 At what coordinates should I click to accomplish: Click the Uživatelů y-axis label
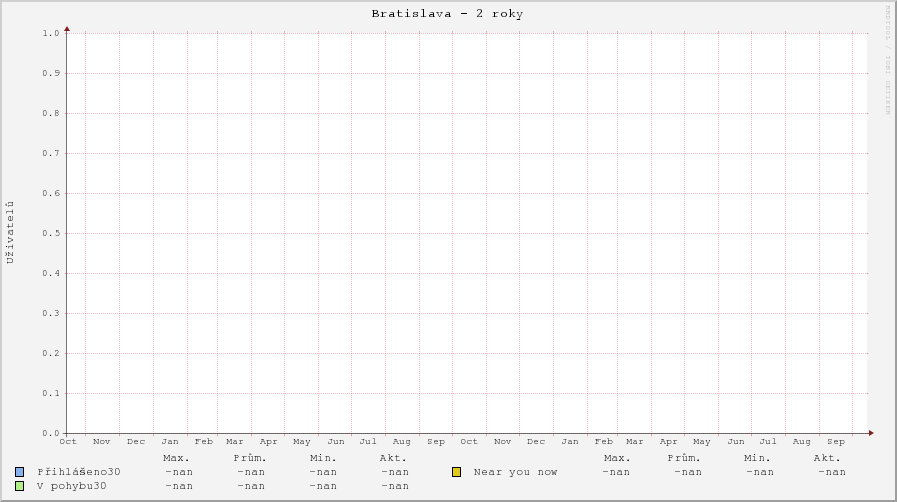(10, 233)
